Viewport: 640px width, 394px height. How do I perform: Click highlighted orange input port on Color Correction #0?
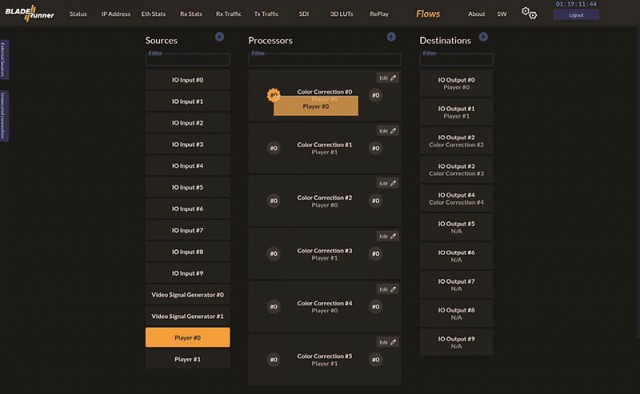coord(273,95)
